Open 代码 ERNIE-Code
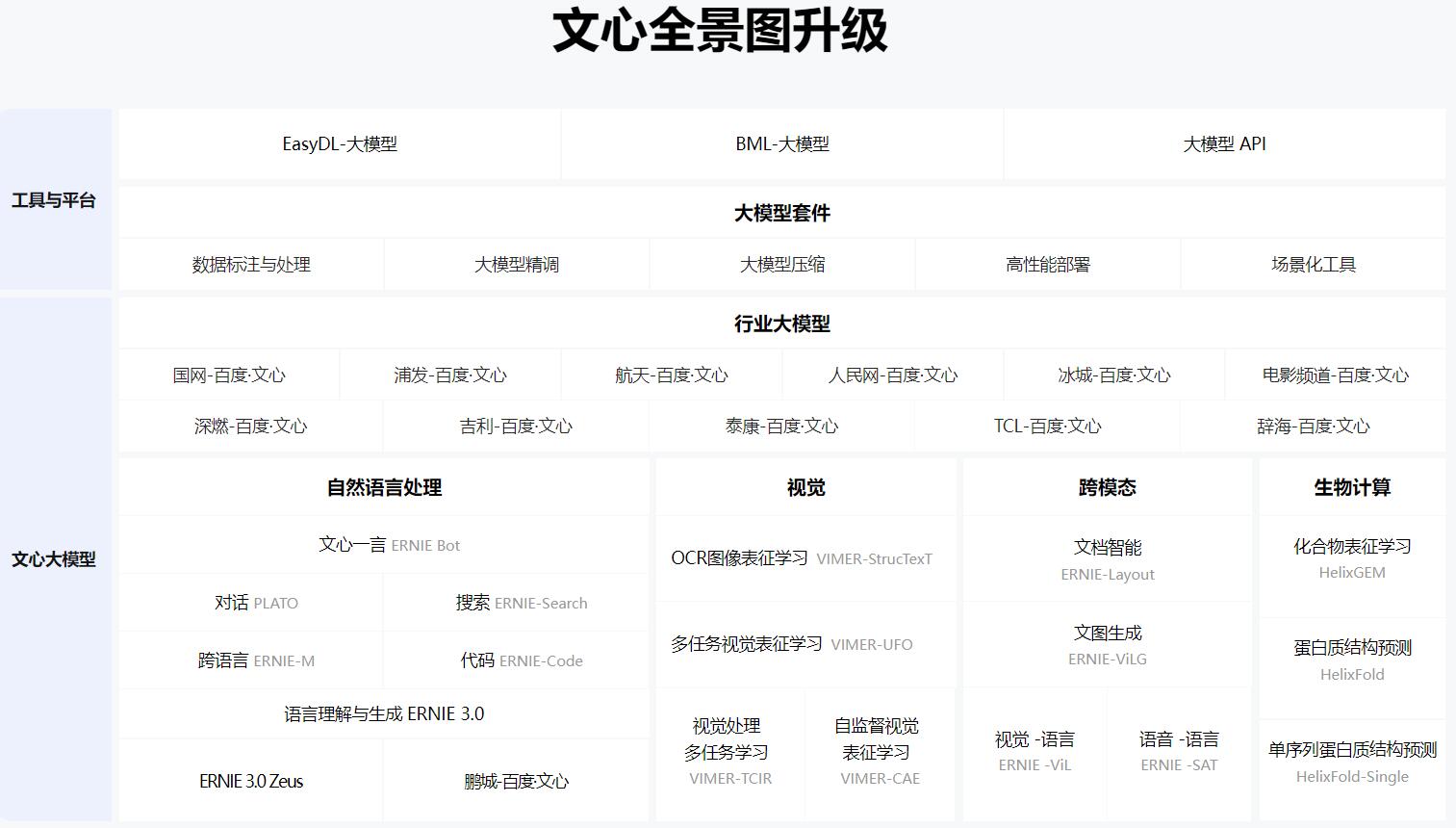This screenshot has height=828, width=1456. pyautogui.click(x=517, y=660)
